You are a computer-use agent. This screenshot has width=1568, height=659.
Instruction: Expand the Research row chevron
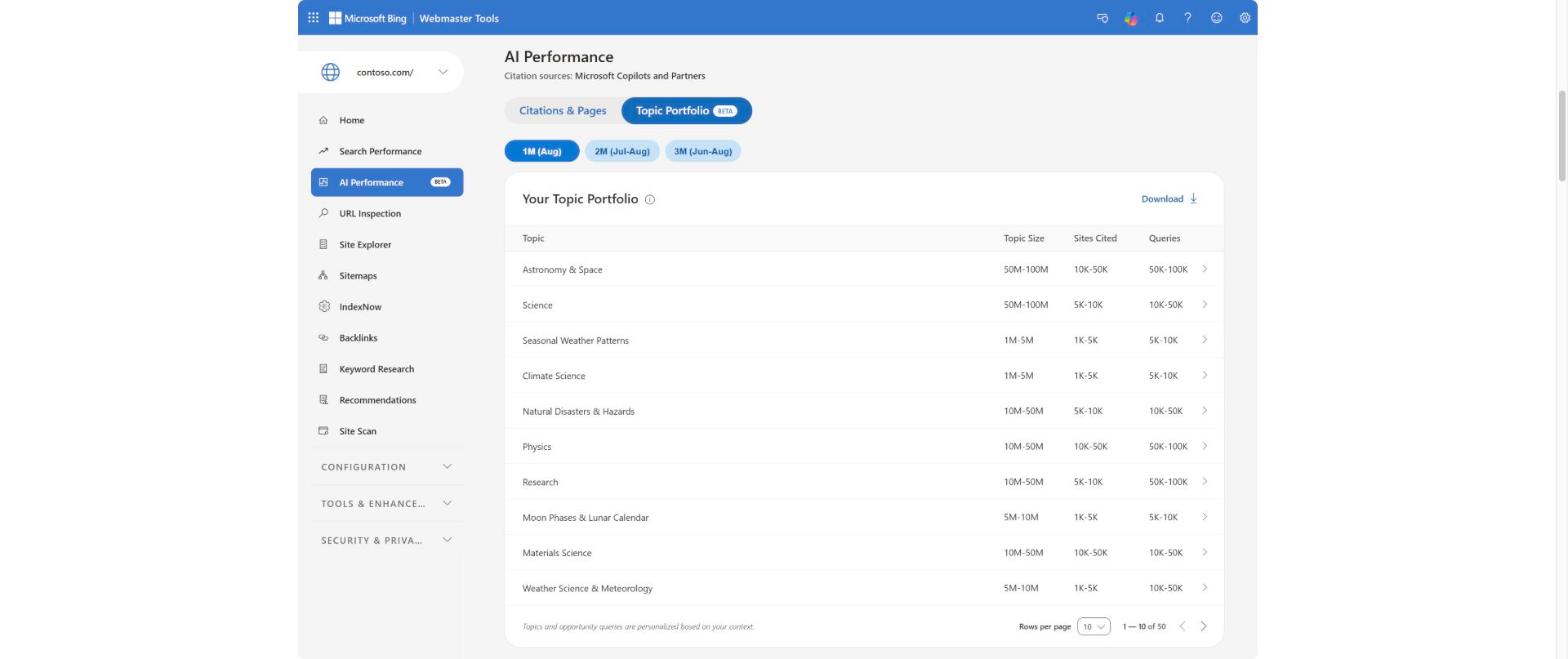tap(1205, 481)
